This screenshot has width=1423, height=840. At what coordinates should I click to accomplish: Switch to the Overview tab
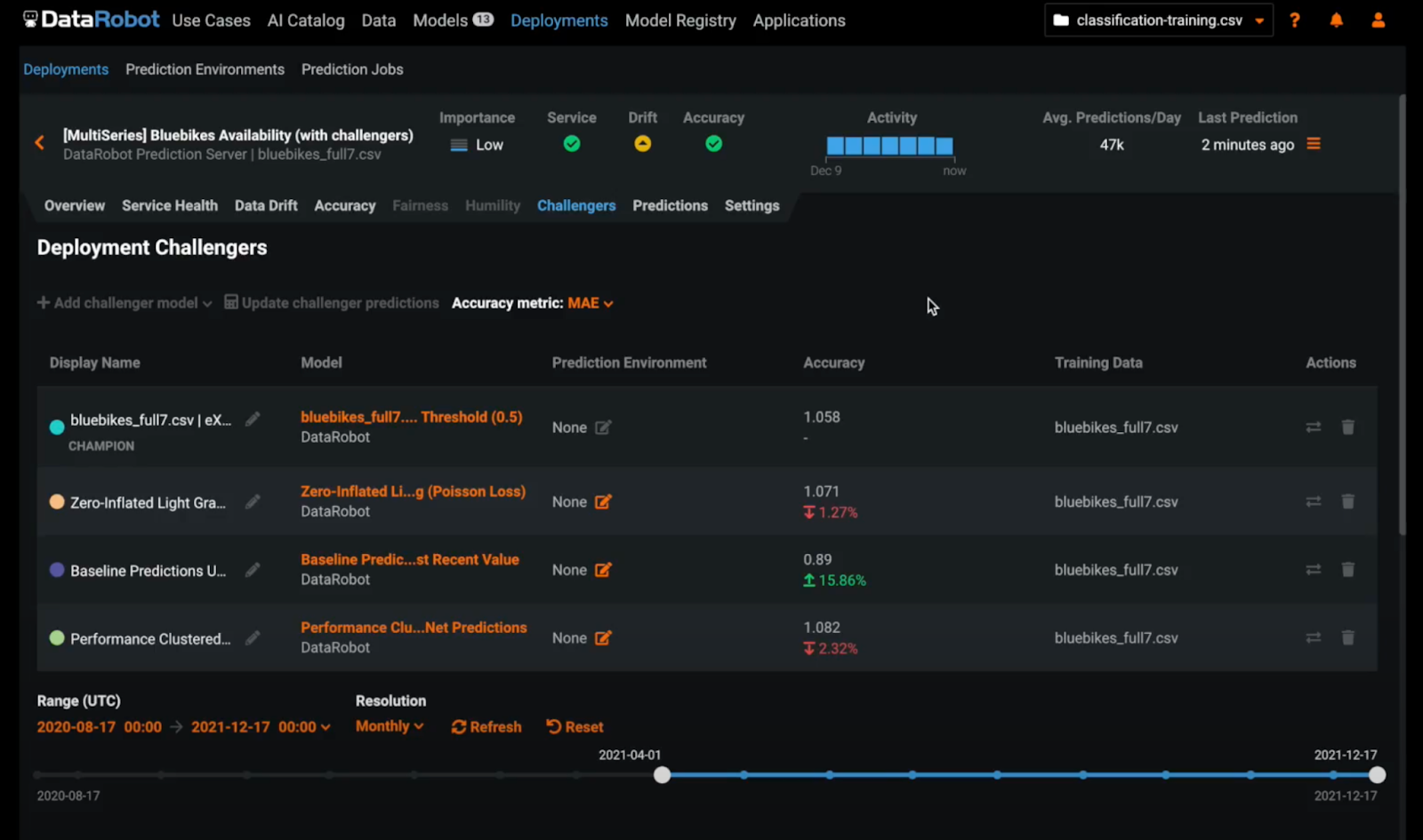(75, 205)
